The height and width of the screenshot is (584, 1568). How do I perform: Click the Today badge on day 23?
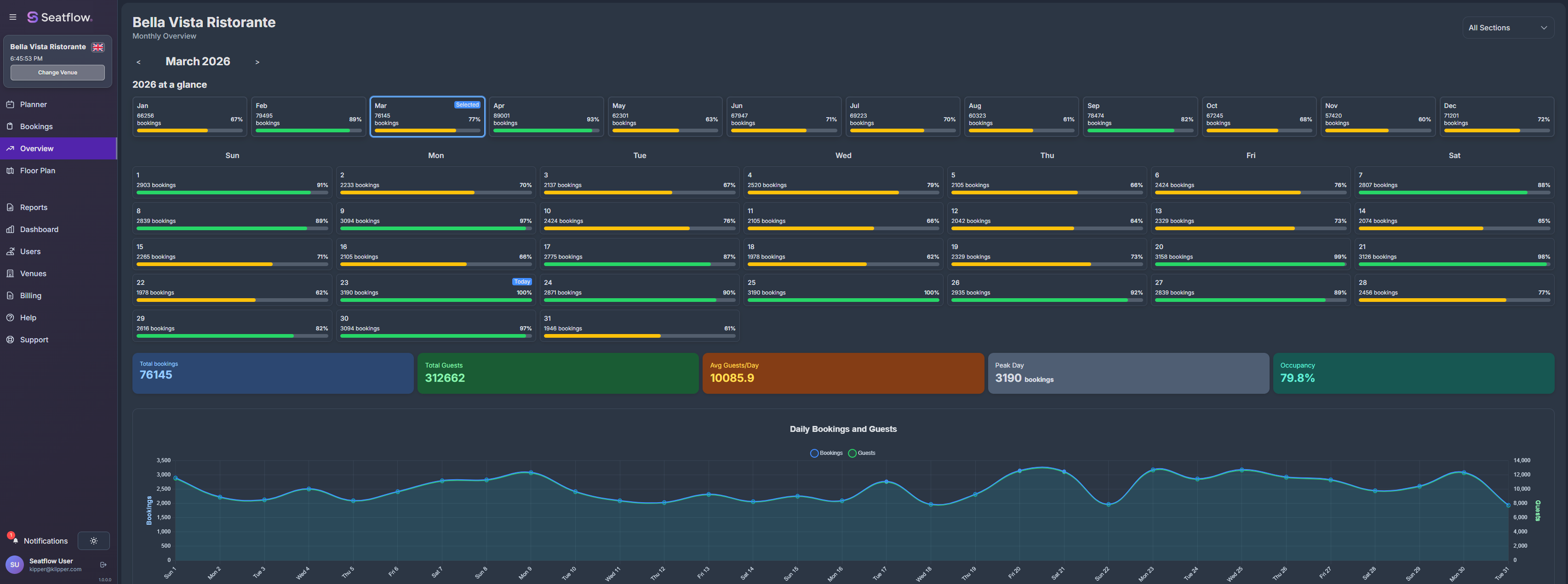pyautogui.click(x=521, y=282)
